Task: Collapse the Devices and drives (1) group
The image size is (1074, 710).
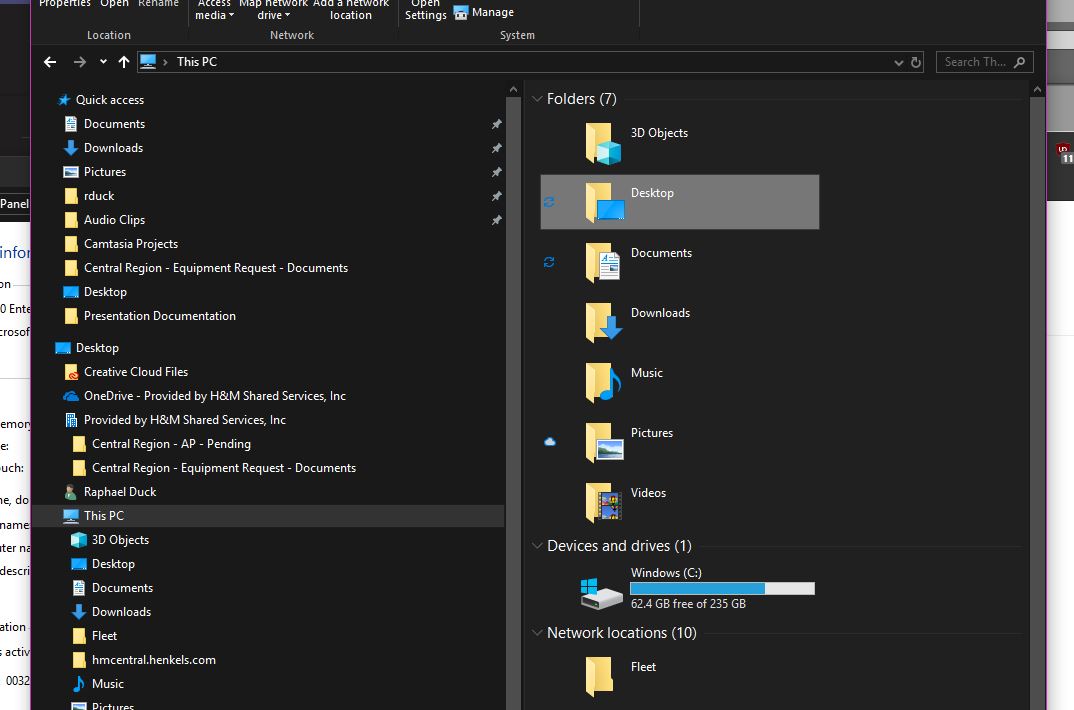Action: [537, 546]
